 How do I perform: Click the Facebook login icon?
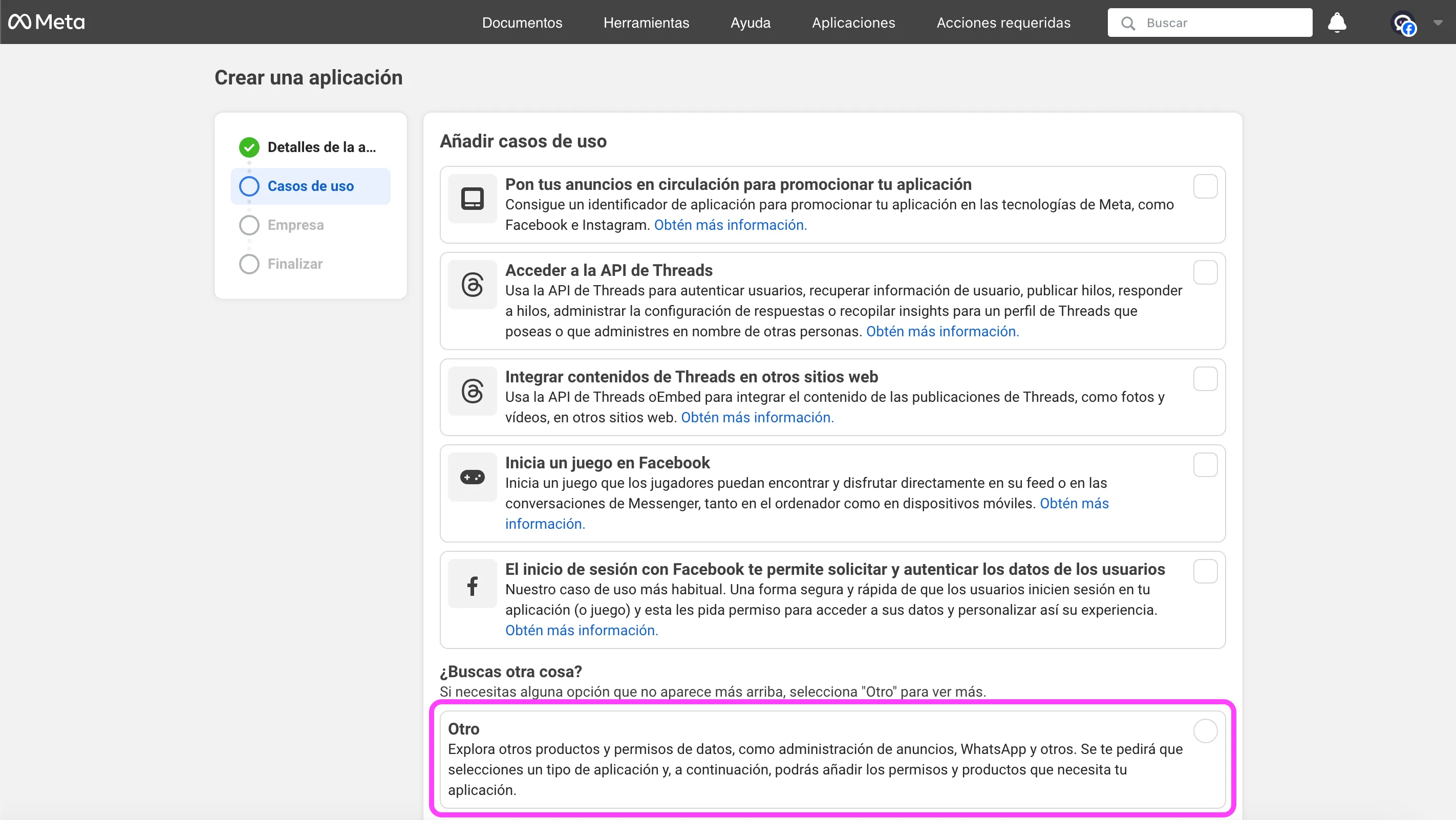(472, 585)
